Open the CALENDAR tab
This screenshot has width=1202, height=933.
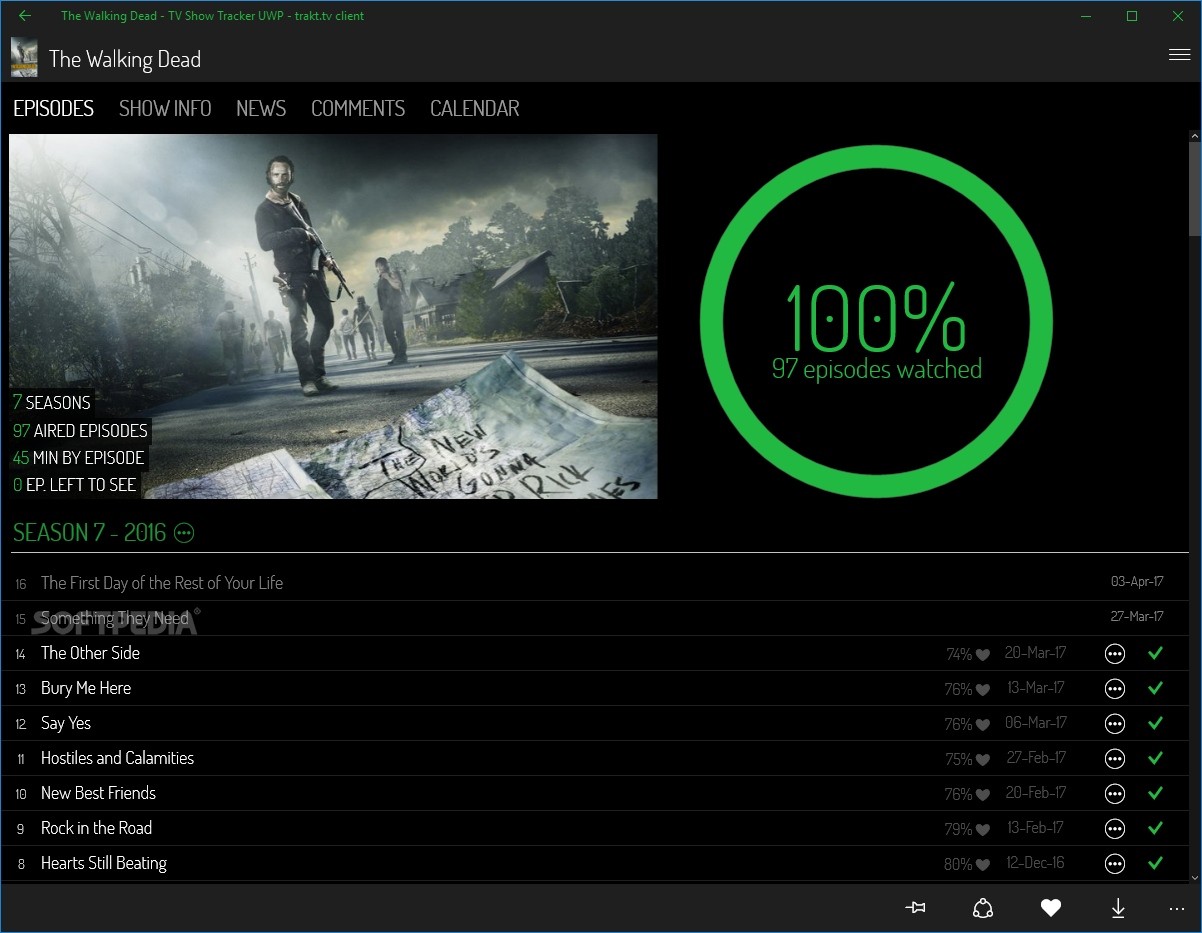pyautogui.click(x=475, y=108)
